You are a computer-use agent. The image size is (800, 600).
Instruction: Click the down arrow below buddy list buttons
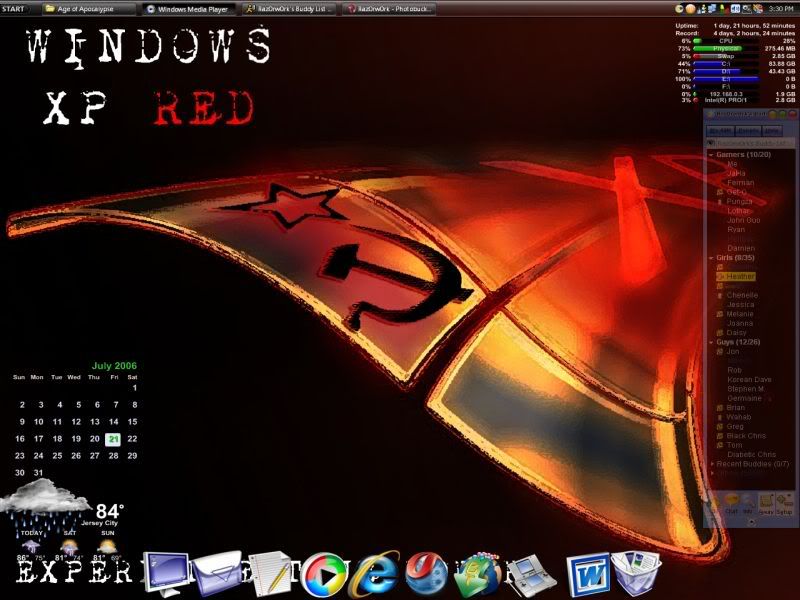[752, 522]
